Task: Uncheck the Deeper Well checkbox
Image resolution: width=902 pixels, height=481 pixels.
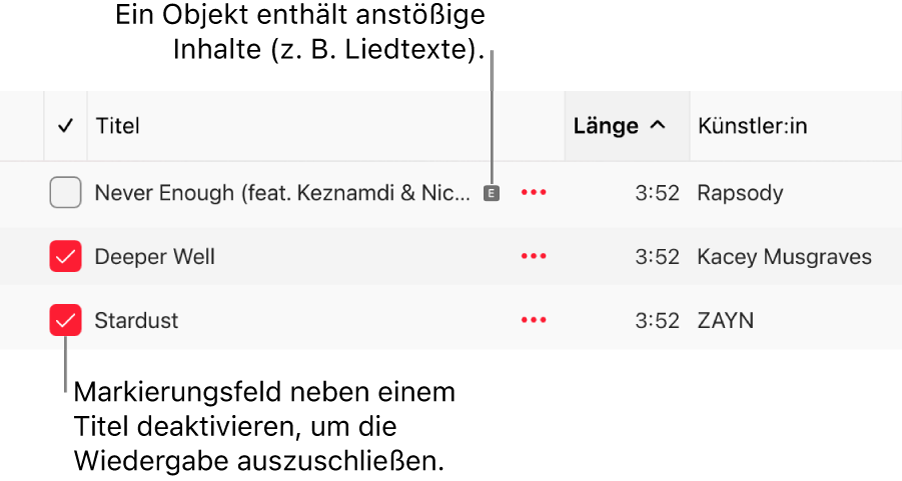Action: pos(65,257)
